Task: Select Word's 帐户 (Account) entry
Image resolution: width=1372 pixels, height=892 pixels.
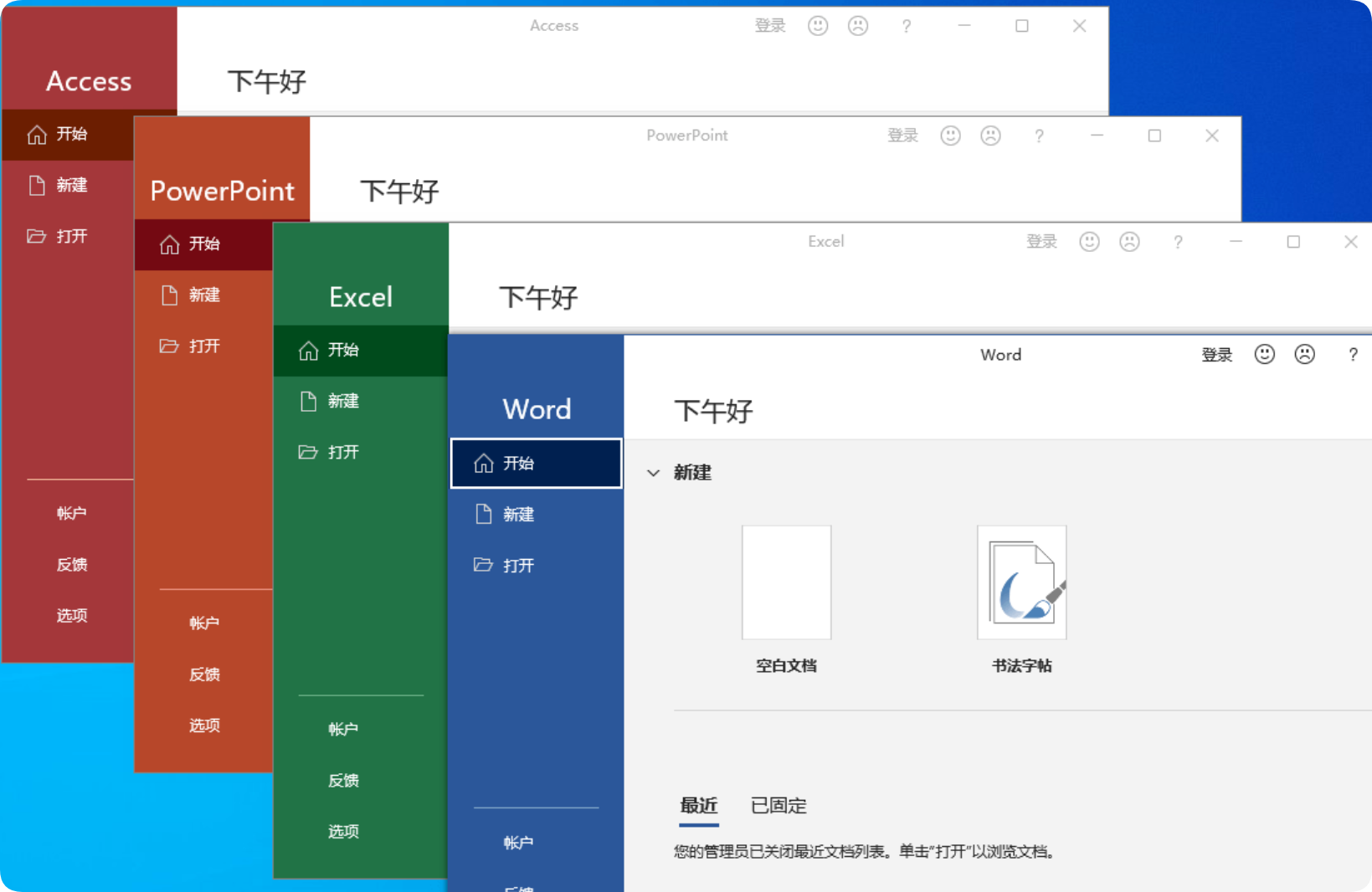Action: coord(519,842)
